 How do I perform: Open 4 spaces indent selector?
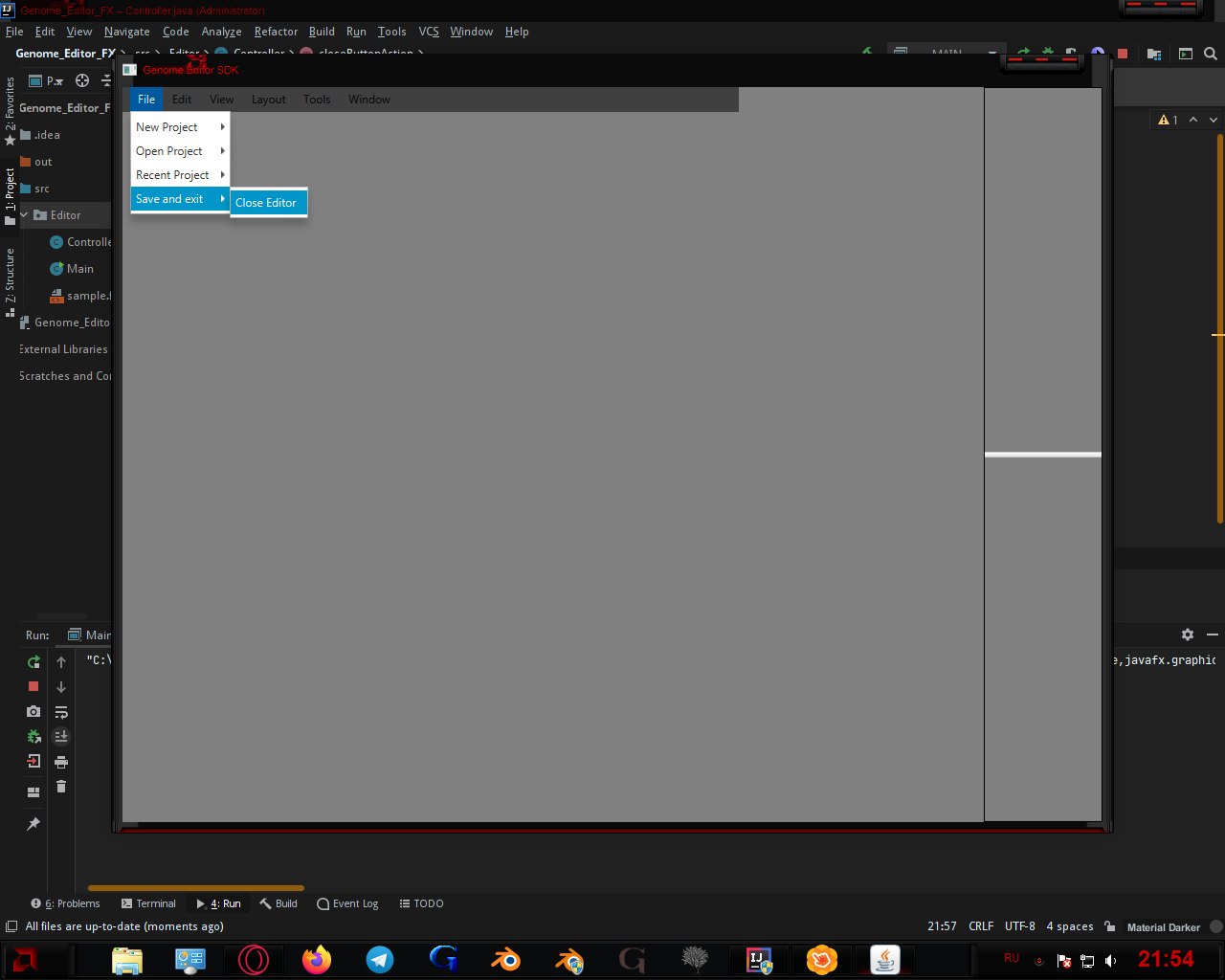(x=1070, y=926)
